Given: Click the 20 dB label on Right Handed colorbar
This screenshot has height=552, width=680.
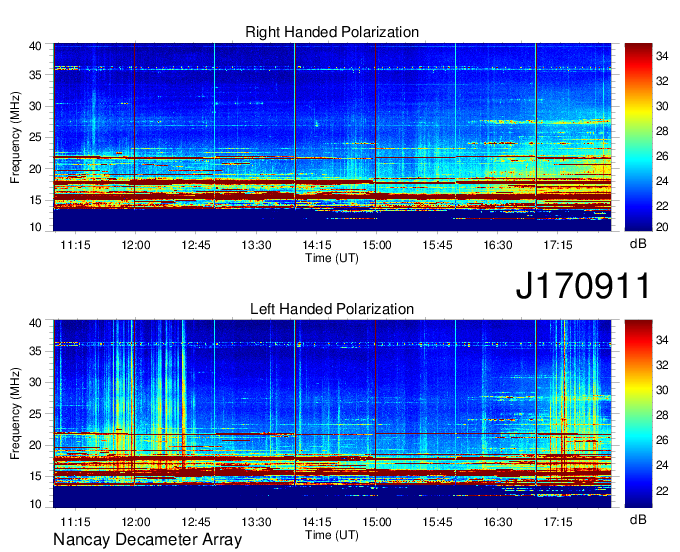Looking at the screenshot, I should point(662,227).
